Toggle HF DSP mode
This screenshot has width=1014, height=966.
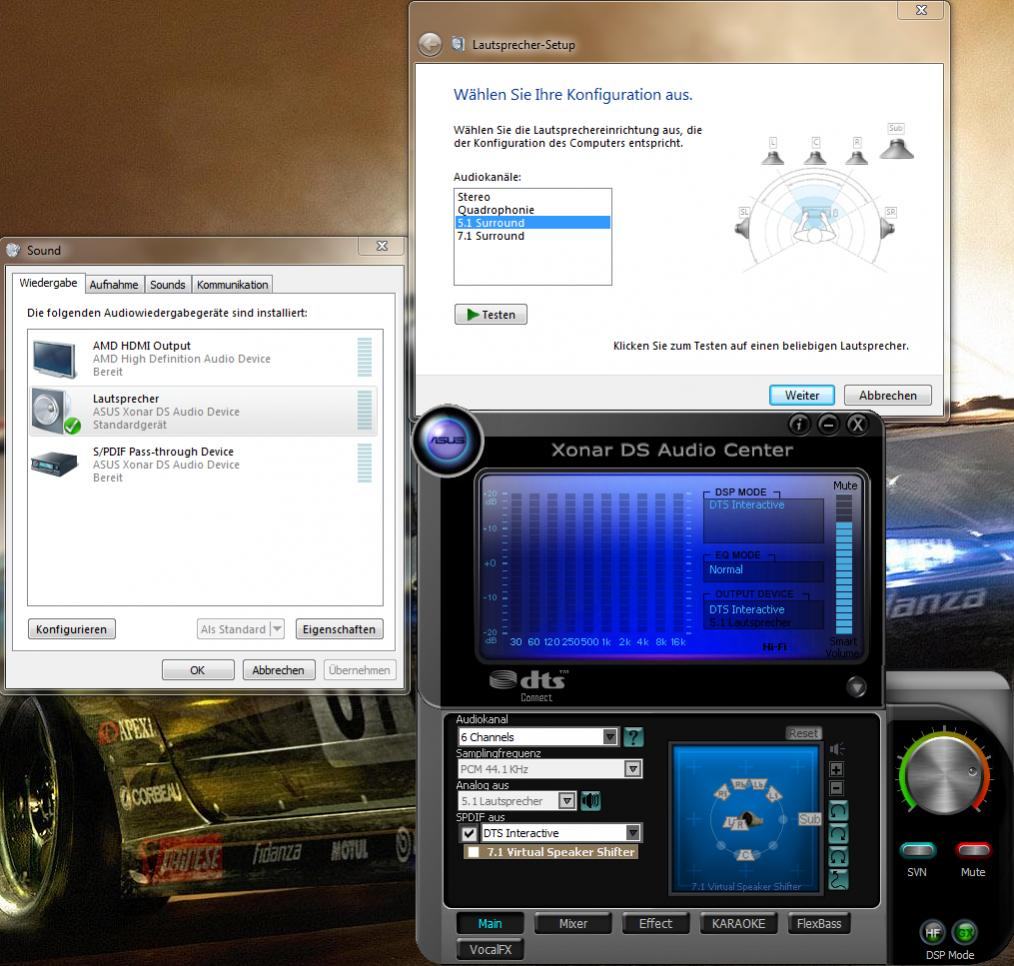932,932
